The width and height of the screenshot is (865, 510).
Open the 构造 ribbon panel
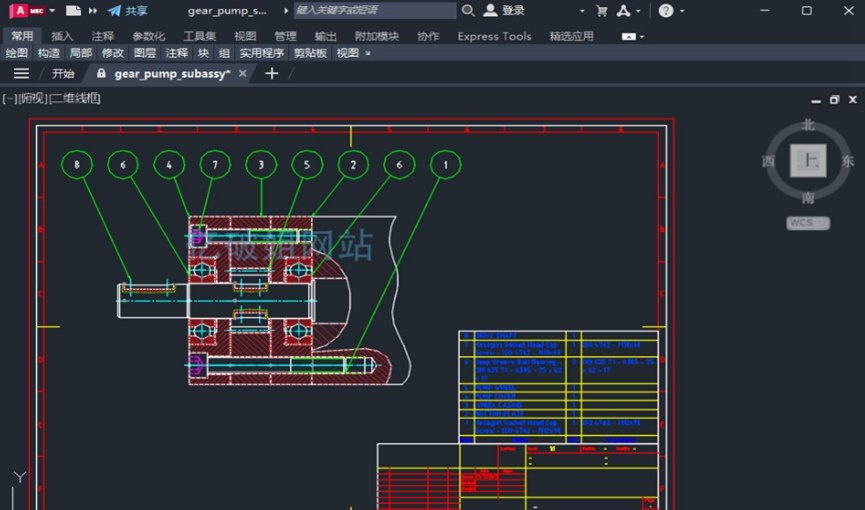49,53
